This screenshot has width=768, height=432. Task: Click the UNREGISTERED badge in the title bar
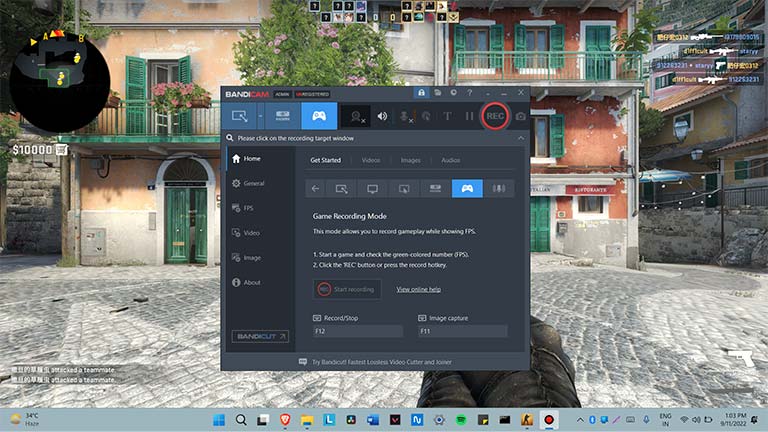(x=312, y=94)
